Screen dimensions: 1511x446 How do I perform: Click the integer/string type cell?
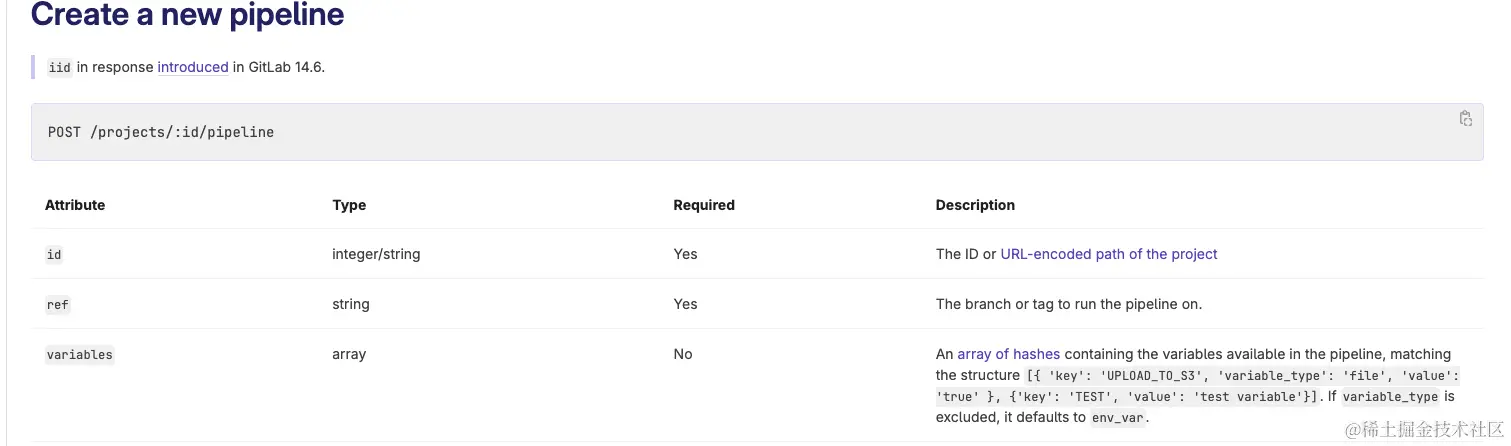click(376, 254)
